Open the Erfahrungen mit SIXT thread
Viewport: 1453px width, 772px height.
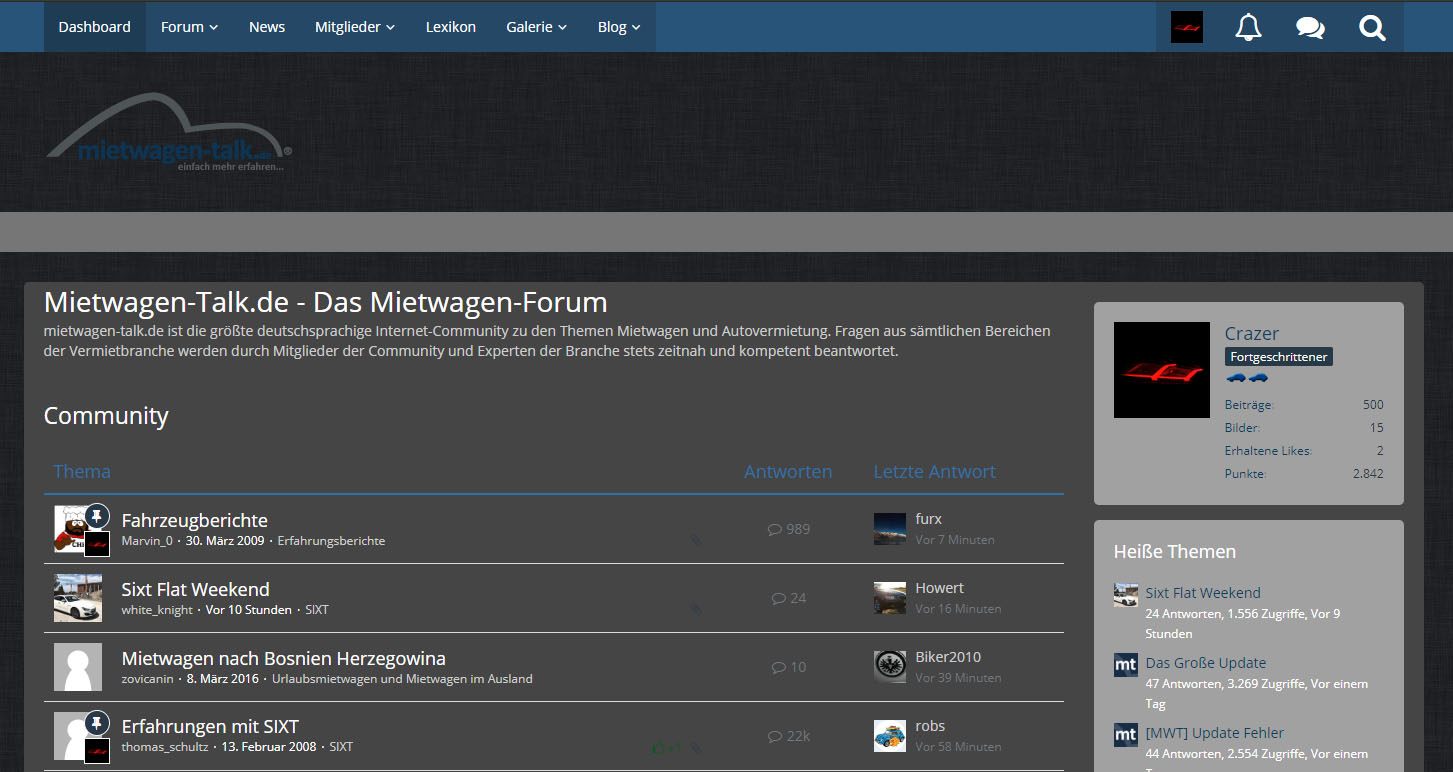210,727
